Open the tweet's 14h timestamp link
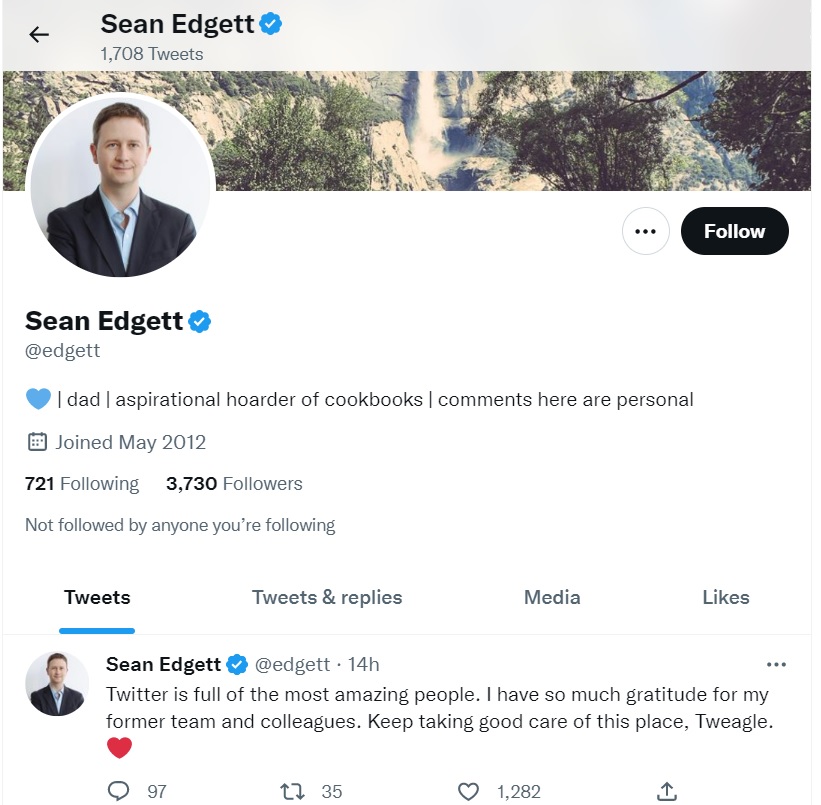The image size is (821, 805). pyautogui.click(x=364, y=665)
